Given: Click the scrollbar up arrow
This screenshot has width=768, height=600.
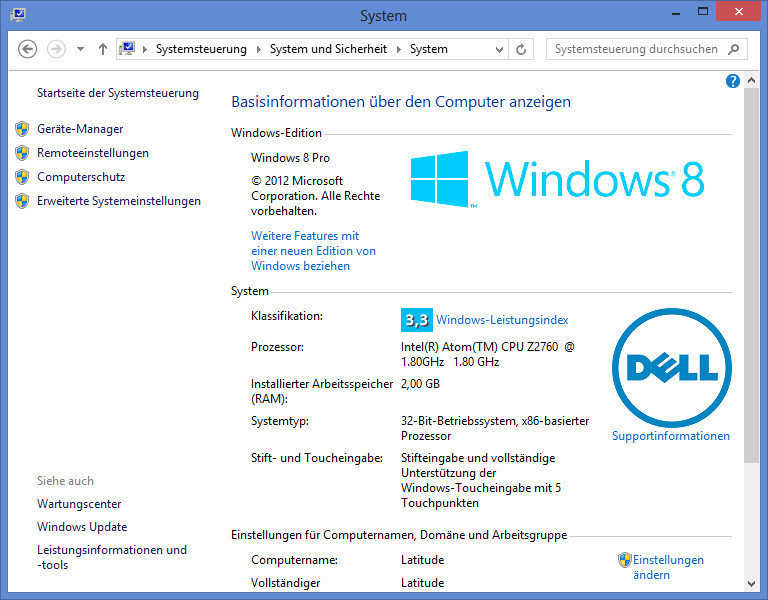Looking at the screenshot, I should tap(751, 80).
